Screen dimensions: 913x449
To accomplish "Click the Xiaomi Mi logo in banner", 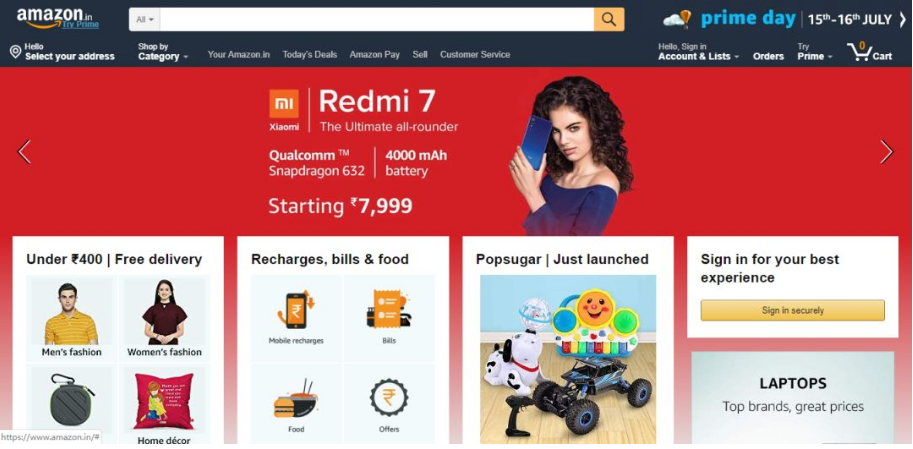I will [x=284, y=104].
